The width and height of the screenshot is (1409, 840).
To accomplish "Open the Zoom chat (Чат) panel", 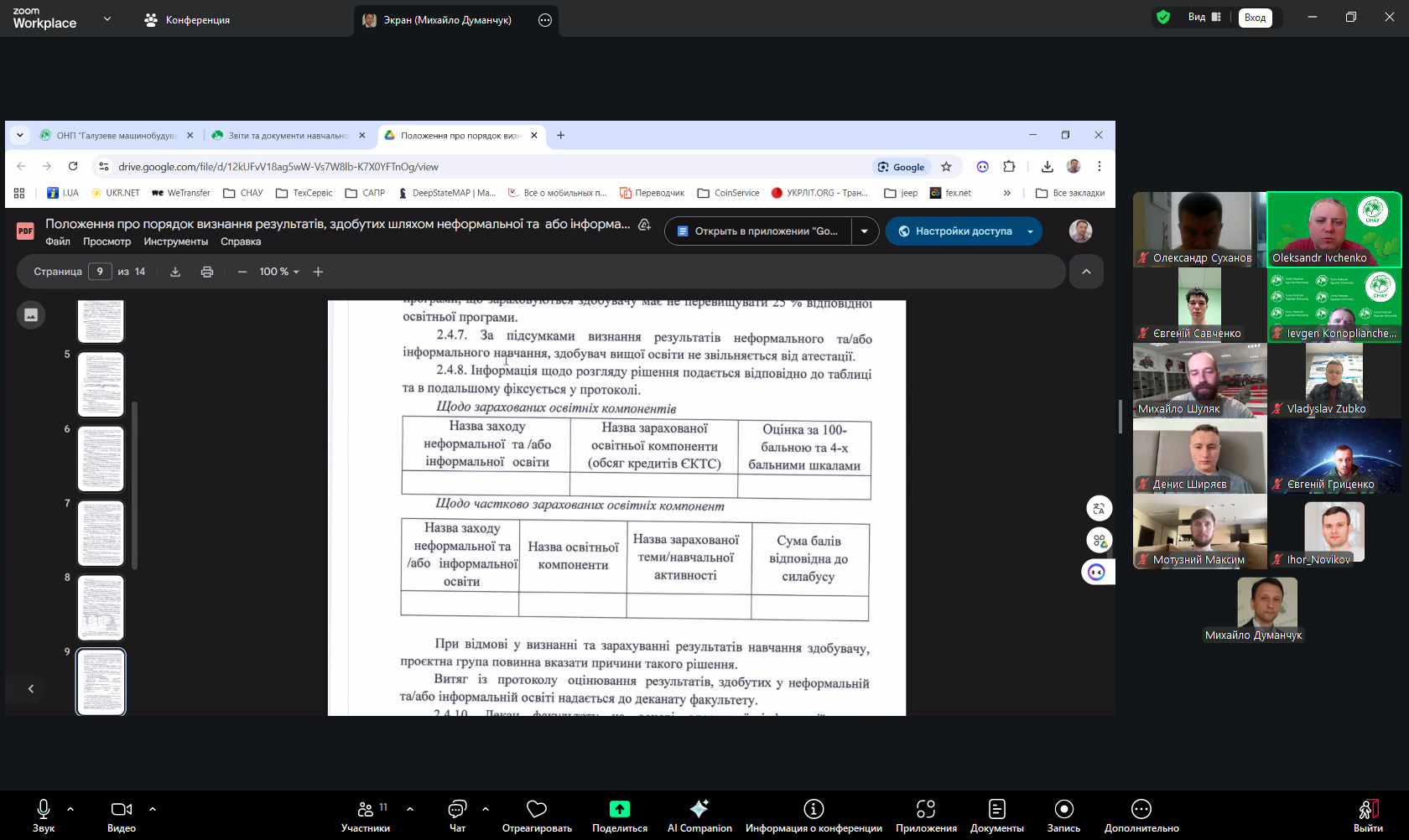I will [x=457, y=816].
